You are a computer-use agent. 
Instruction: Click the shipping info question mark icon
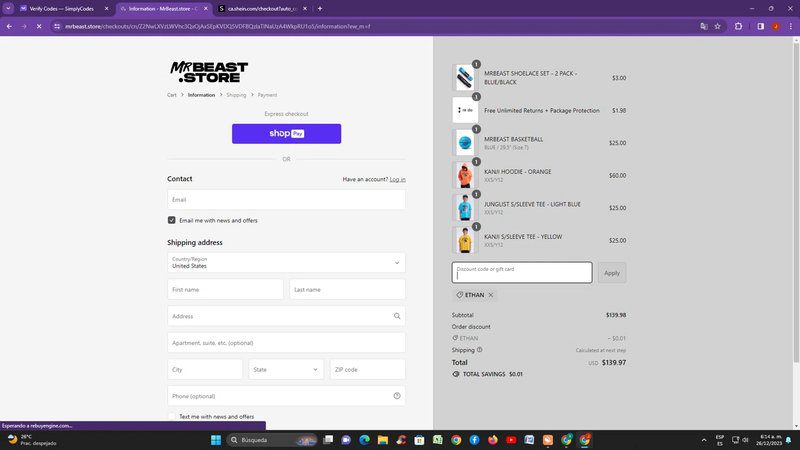tap(480, 350)
